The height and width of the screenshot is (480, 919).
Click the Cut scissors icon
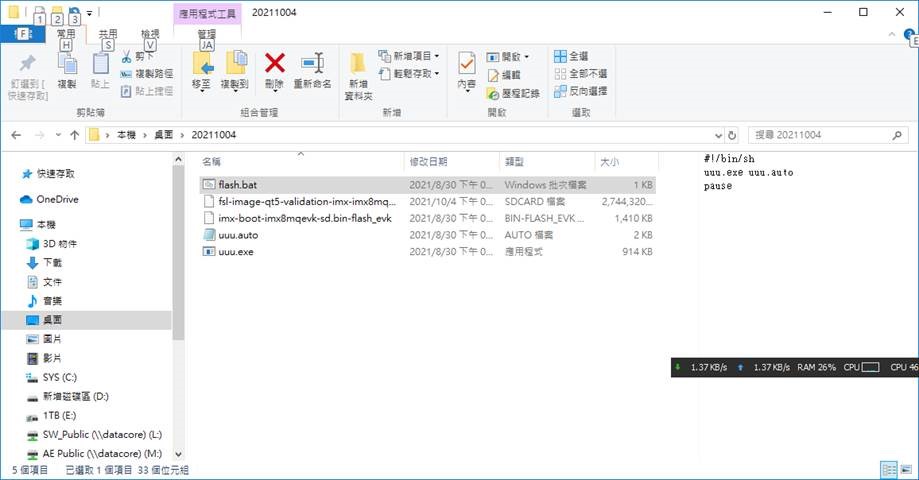click(127, 57)
